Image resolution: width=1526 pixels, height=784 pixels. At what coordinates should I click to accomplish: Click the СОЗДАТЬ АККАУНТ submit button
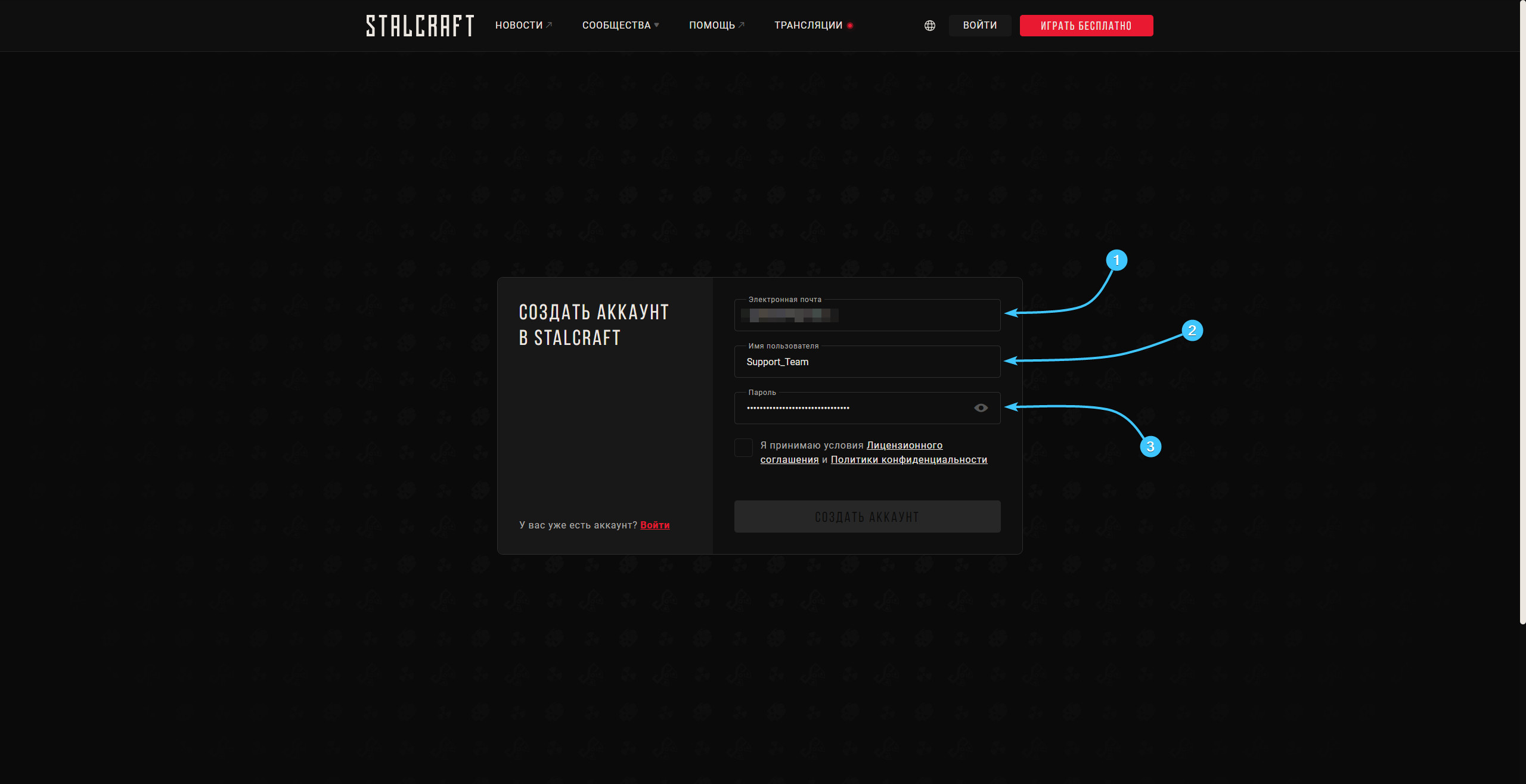[x=867, y=517]
